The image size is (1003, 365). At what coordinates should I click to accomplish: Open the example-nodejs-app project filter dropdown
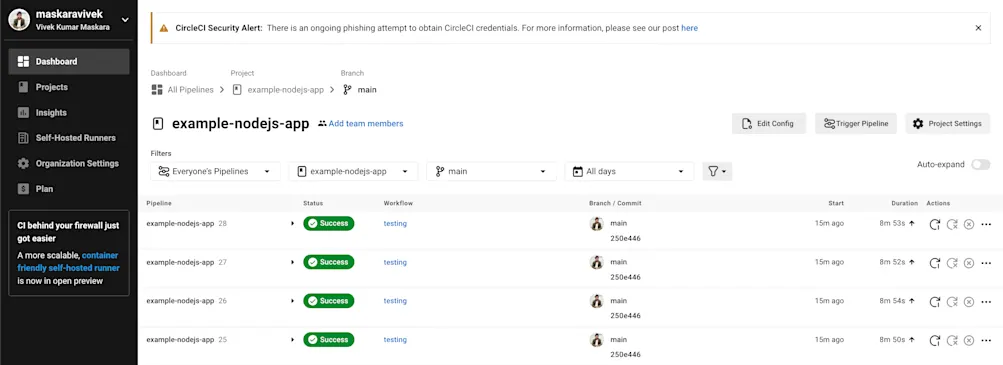[x=353, y=171]
